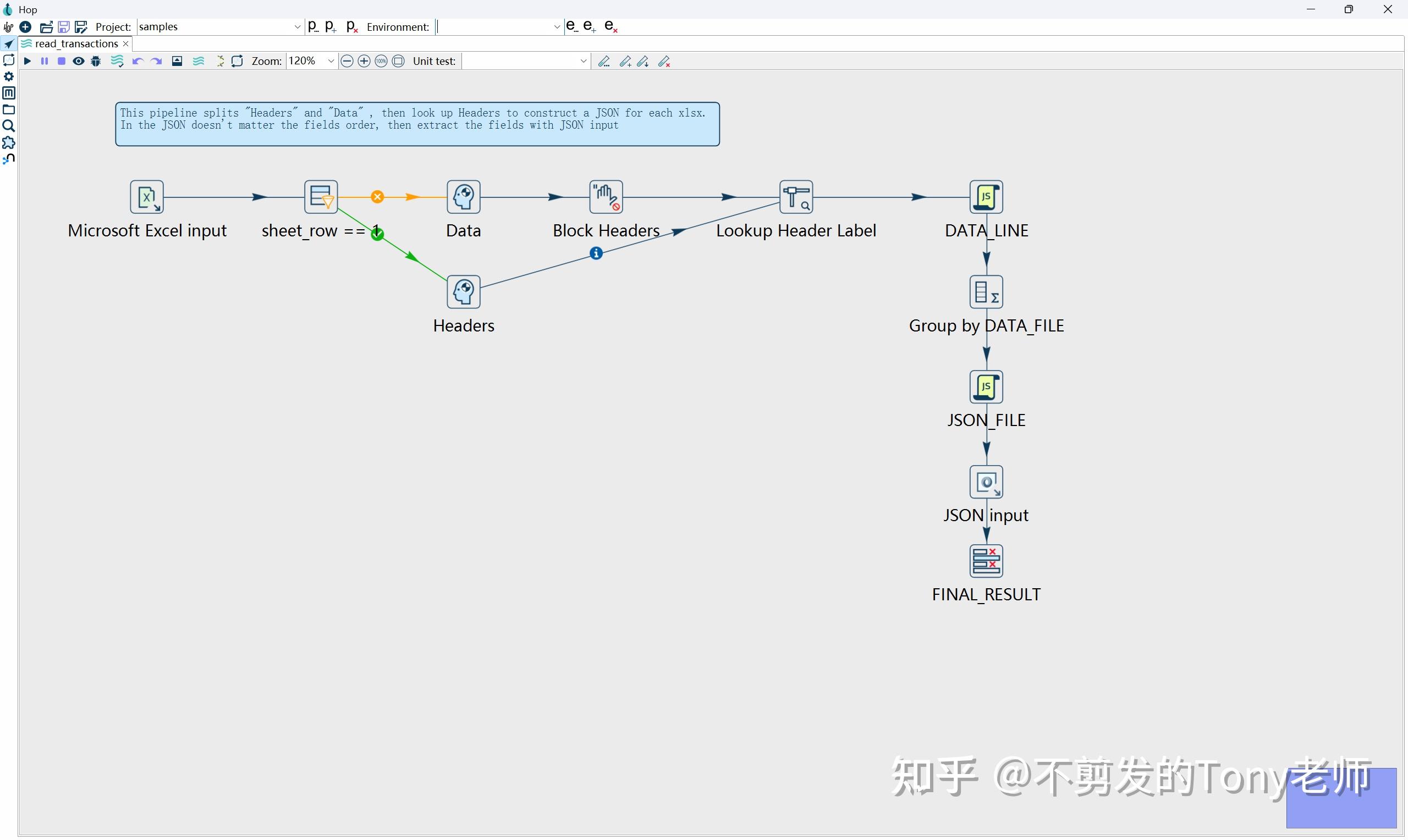Toggle fit-to-screen zoom mode

point(399,61)
